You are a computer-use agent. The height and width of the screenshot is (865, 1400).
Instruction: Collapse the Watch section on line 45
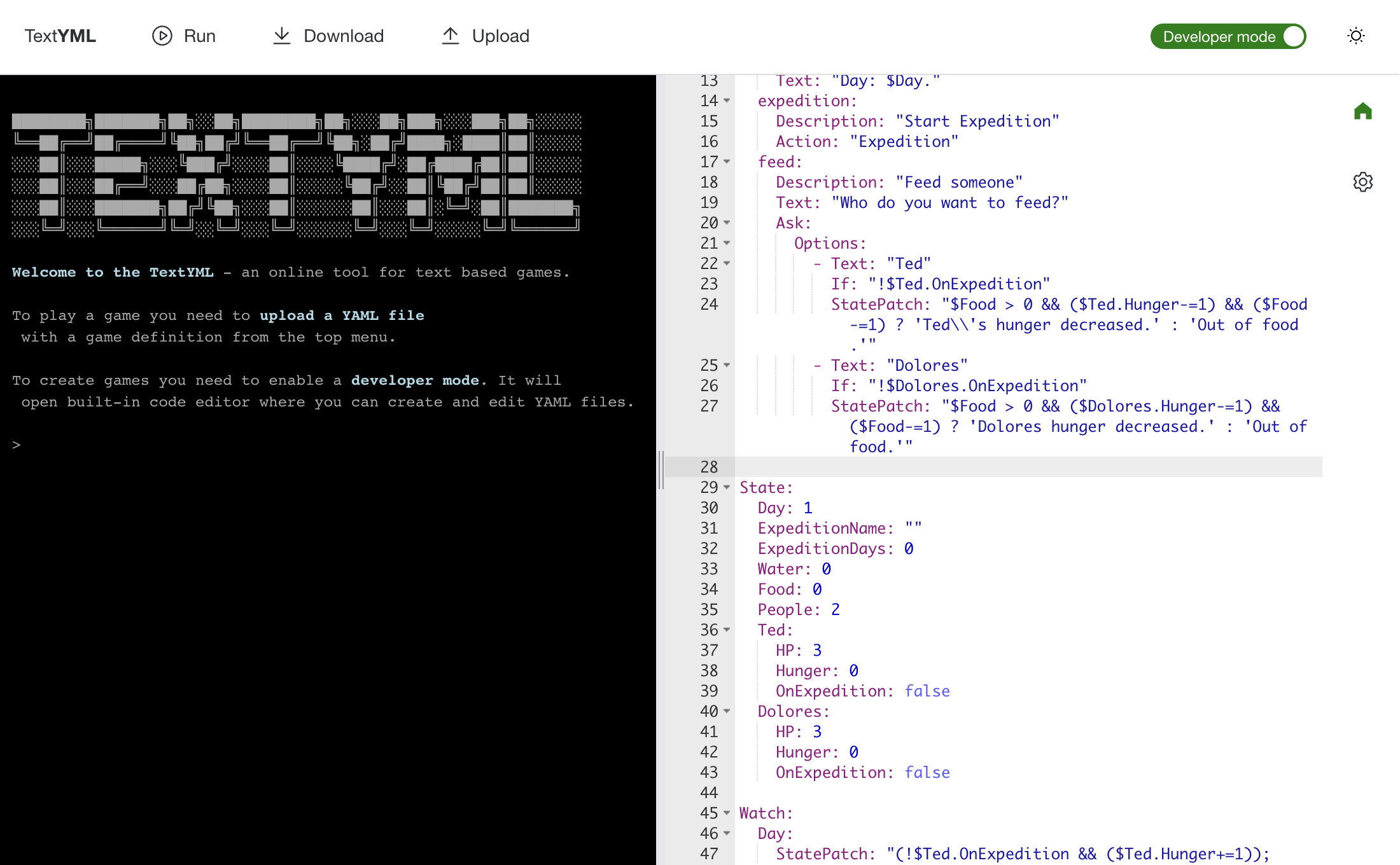tap(727, 813)
